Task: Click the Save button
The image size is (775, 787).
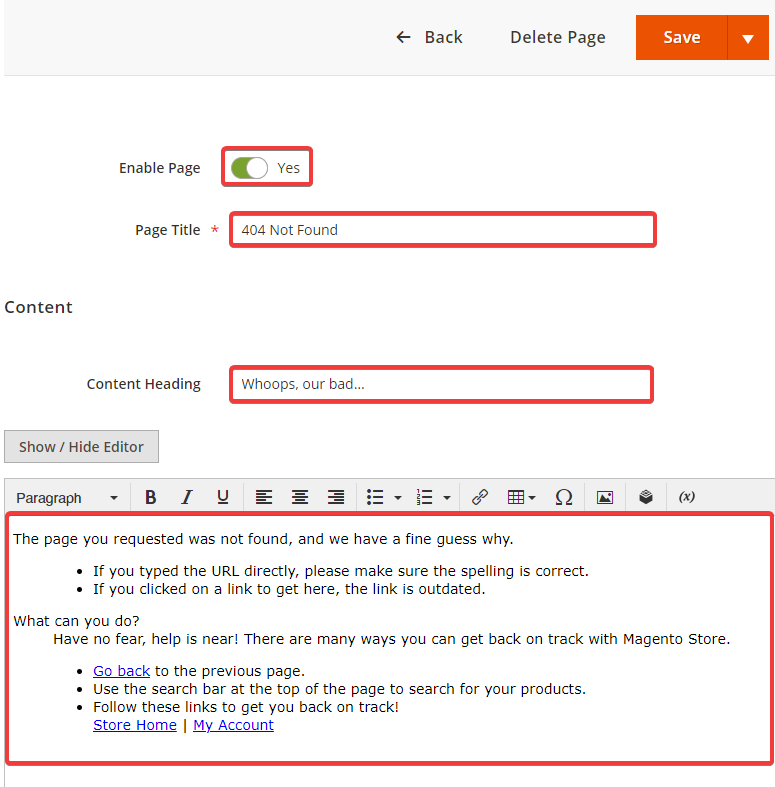Action: [x=681, y=38]
